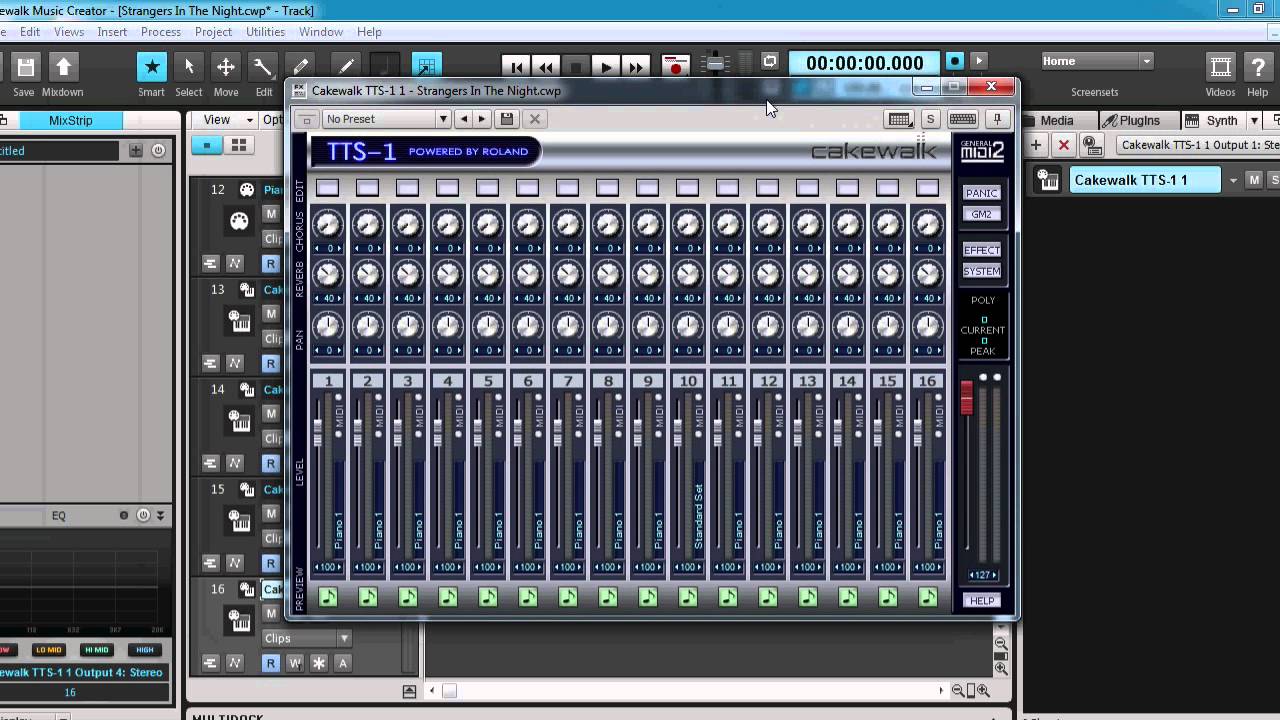
Task: Toggle the S button in TTS-1 toolbar
Action: 930,119
